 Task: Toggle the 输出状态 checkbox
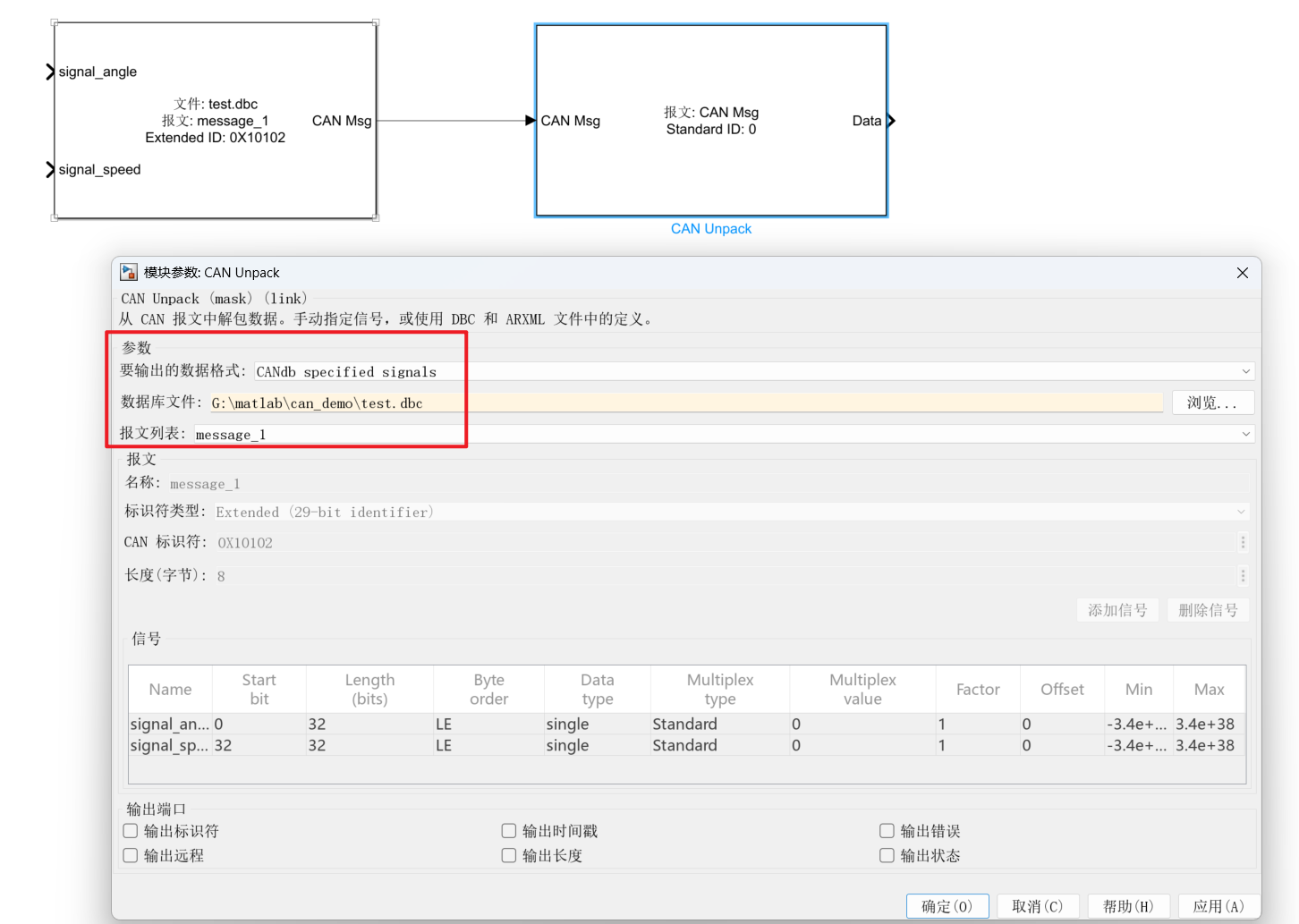point(887,855)
